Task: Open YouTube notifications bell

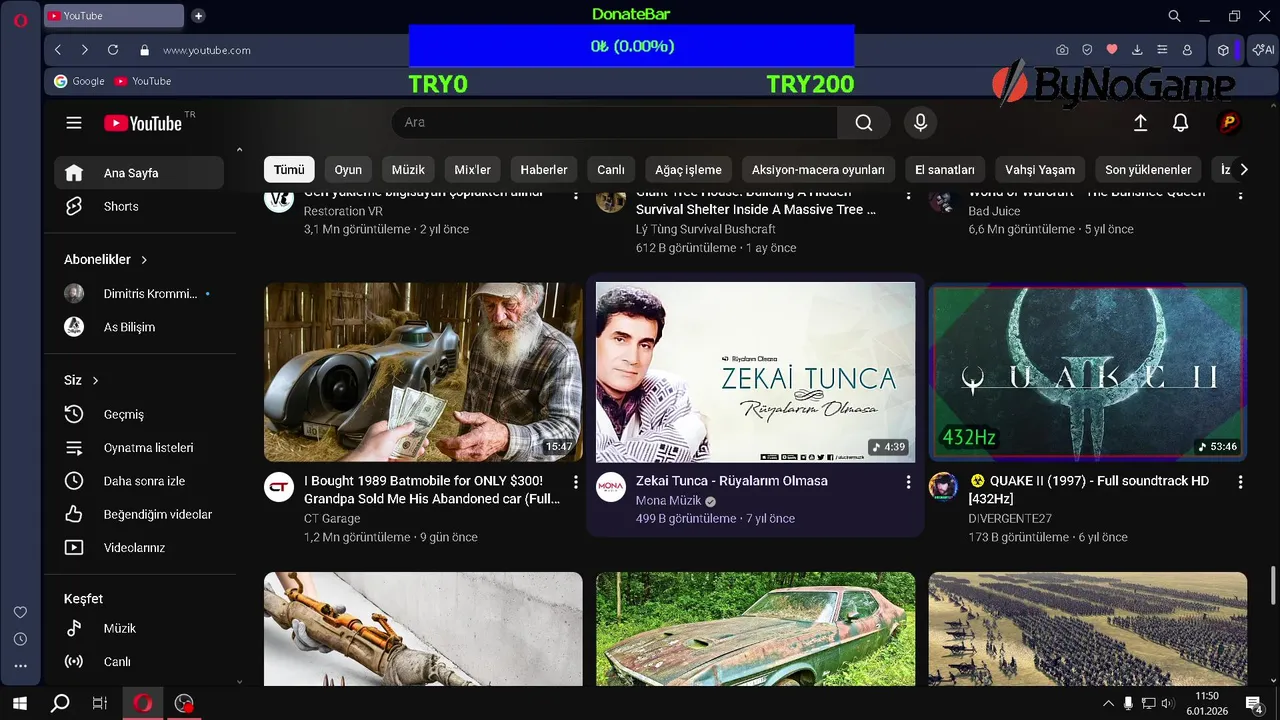Action: (1181, 122)
